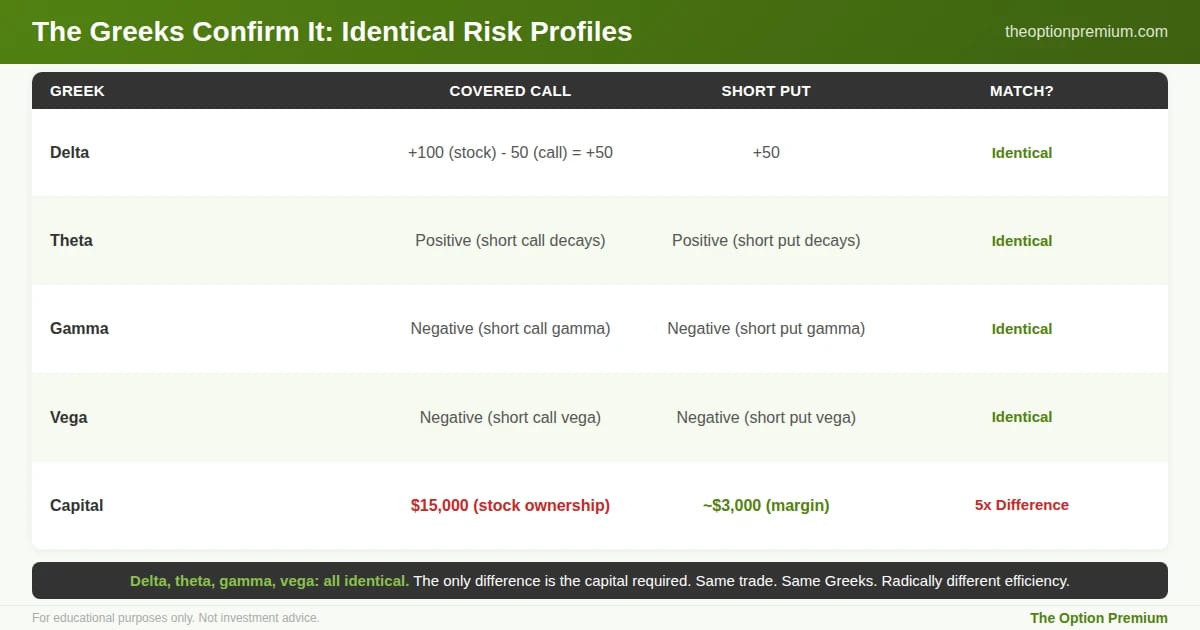
Task: Click the infographic title heading
Action: tap(332, 31)
